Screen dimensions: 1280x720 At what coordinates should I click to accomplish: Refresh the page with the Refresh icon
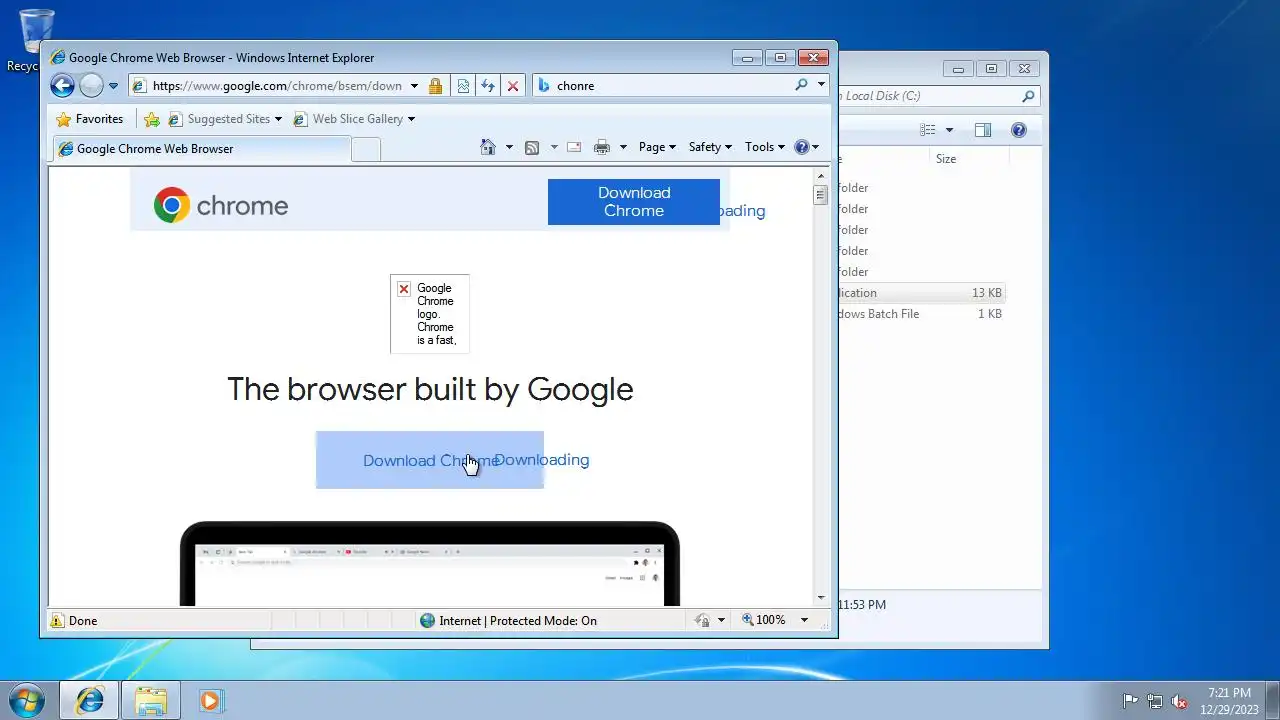(488, 86)
